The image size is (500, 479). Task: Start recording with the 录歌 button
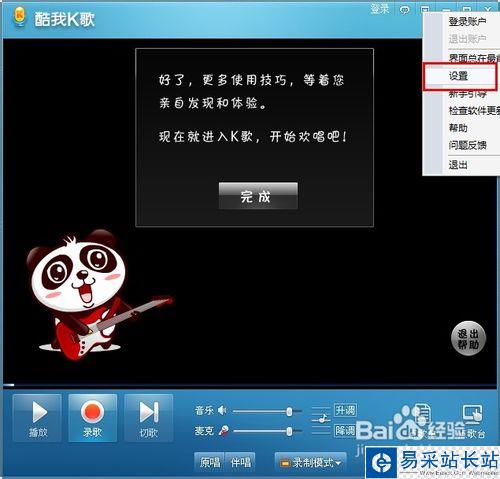[92, 418]
